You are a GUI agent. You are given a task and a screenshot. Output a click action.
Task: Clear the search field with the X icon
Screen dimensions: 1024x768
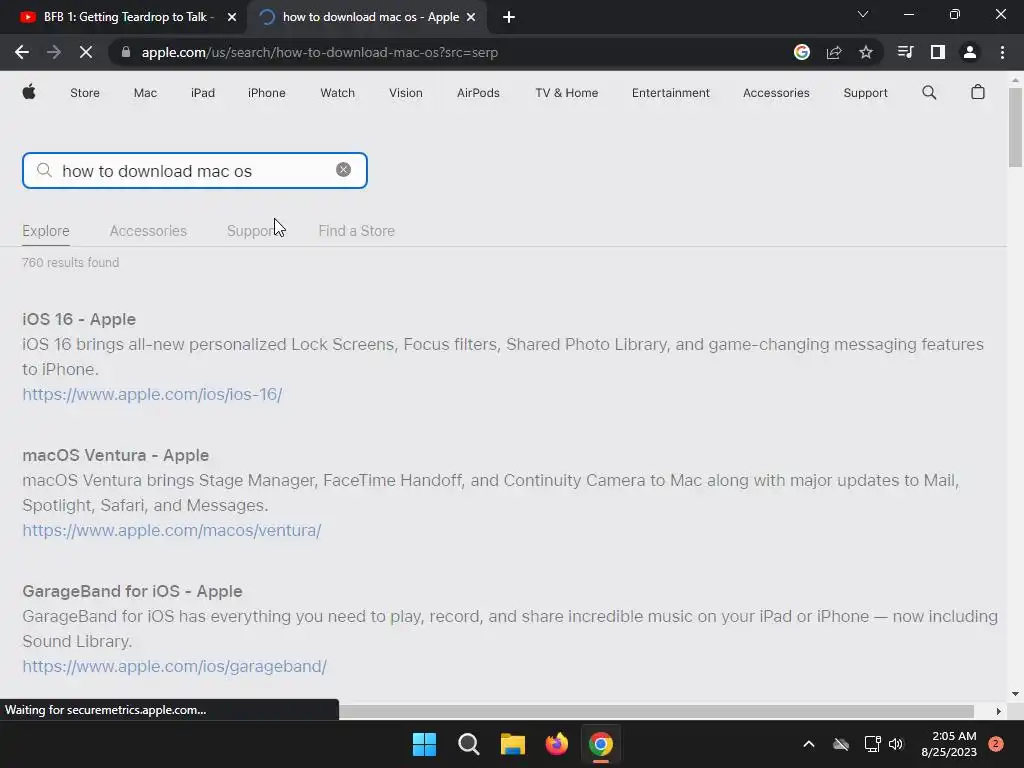coord(344,170)
